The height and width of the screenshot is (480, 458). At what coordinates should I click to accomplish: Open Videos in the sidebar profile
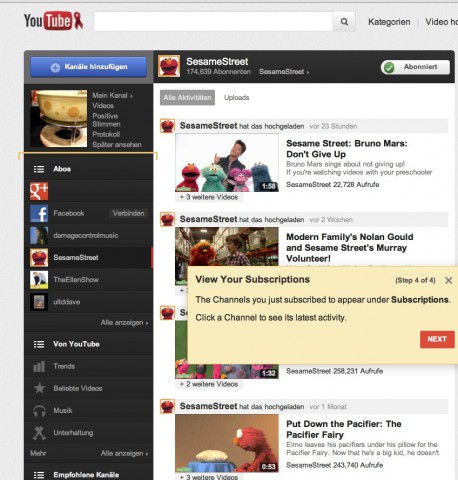tap(103, 106)
